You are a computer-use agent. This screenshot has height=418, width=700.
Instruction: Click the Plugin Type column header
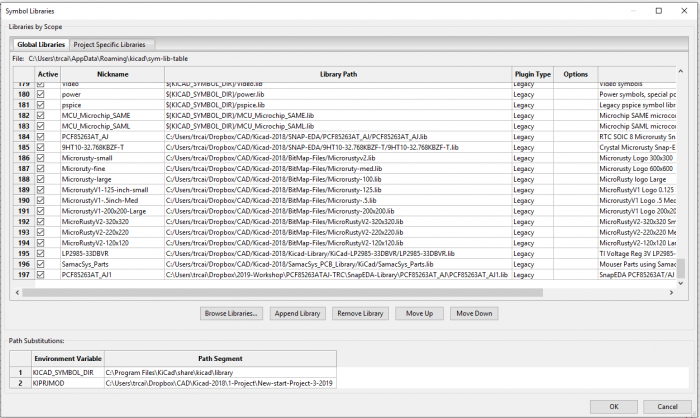click(532, 74)
